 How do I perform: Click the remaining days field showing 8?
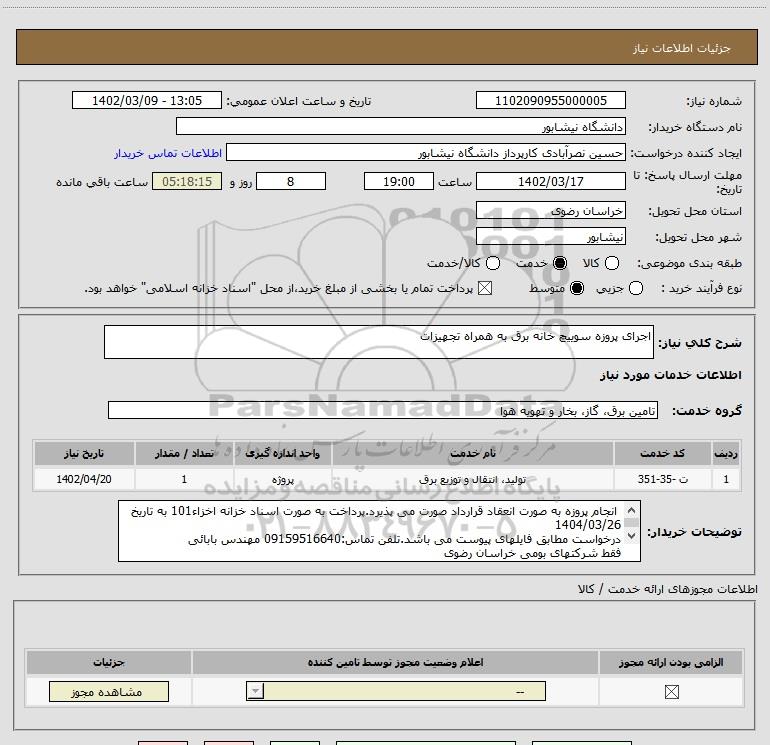pyautogui.click(x=291, y=181)
